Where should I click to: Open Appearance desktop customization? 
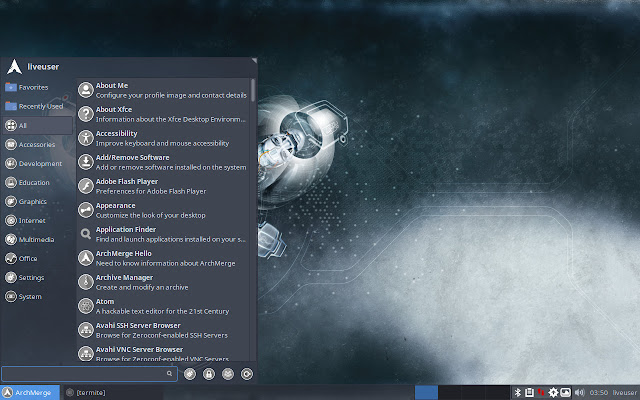pyautogui.click(x=163, y=210)
